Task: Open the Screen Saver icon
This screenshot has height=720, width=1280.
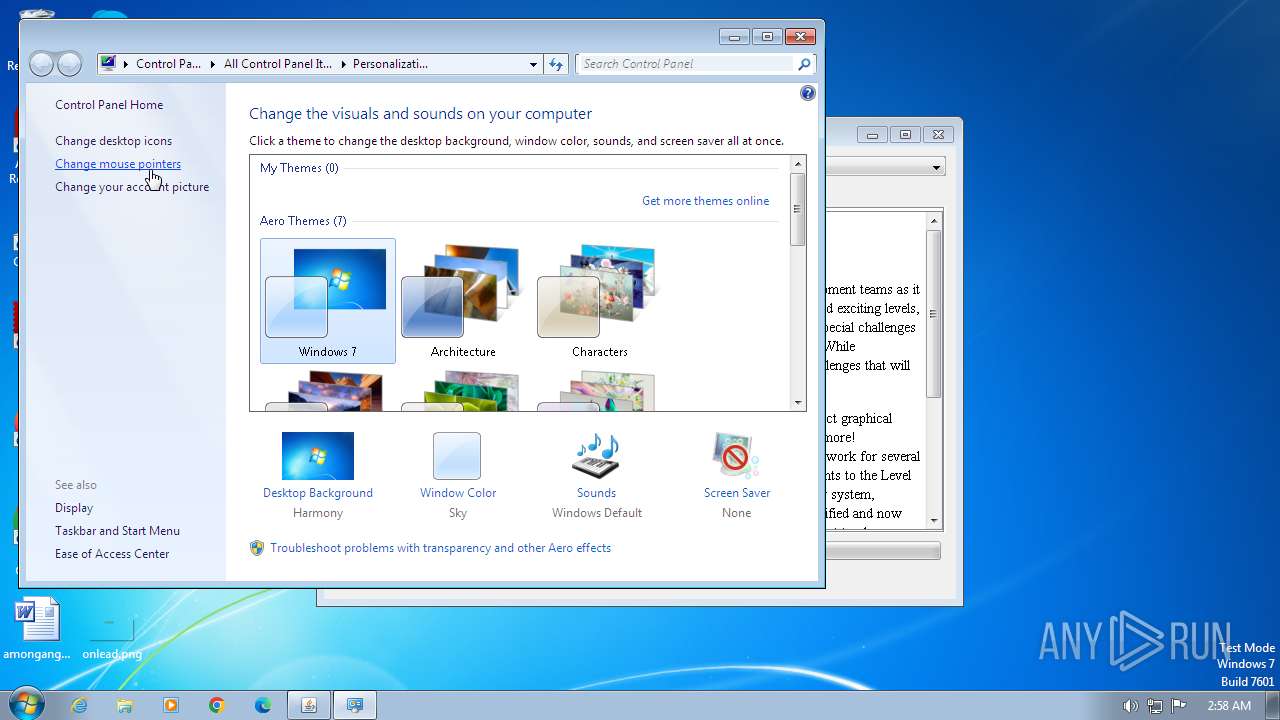Action: (x=737, y=456)
